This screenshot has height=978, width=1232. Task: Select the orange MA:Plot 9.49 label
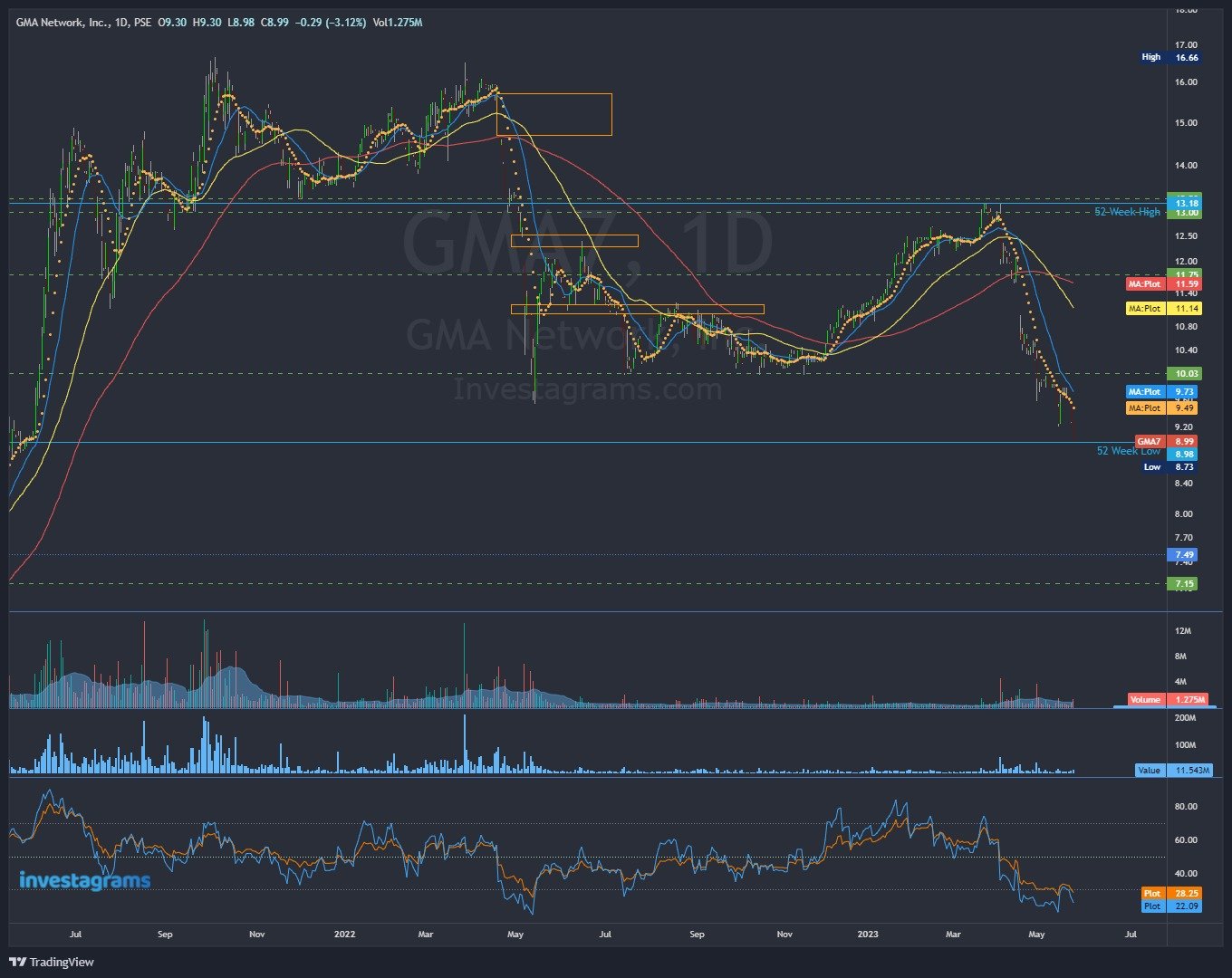[1163, 408]
